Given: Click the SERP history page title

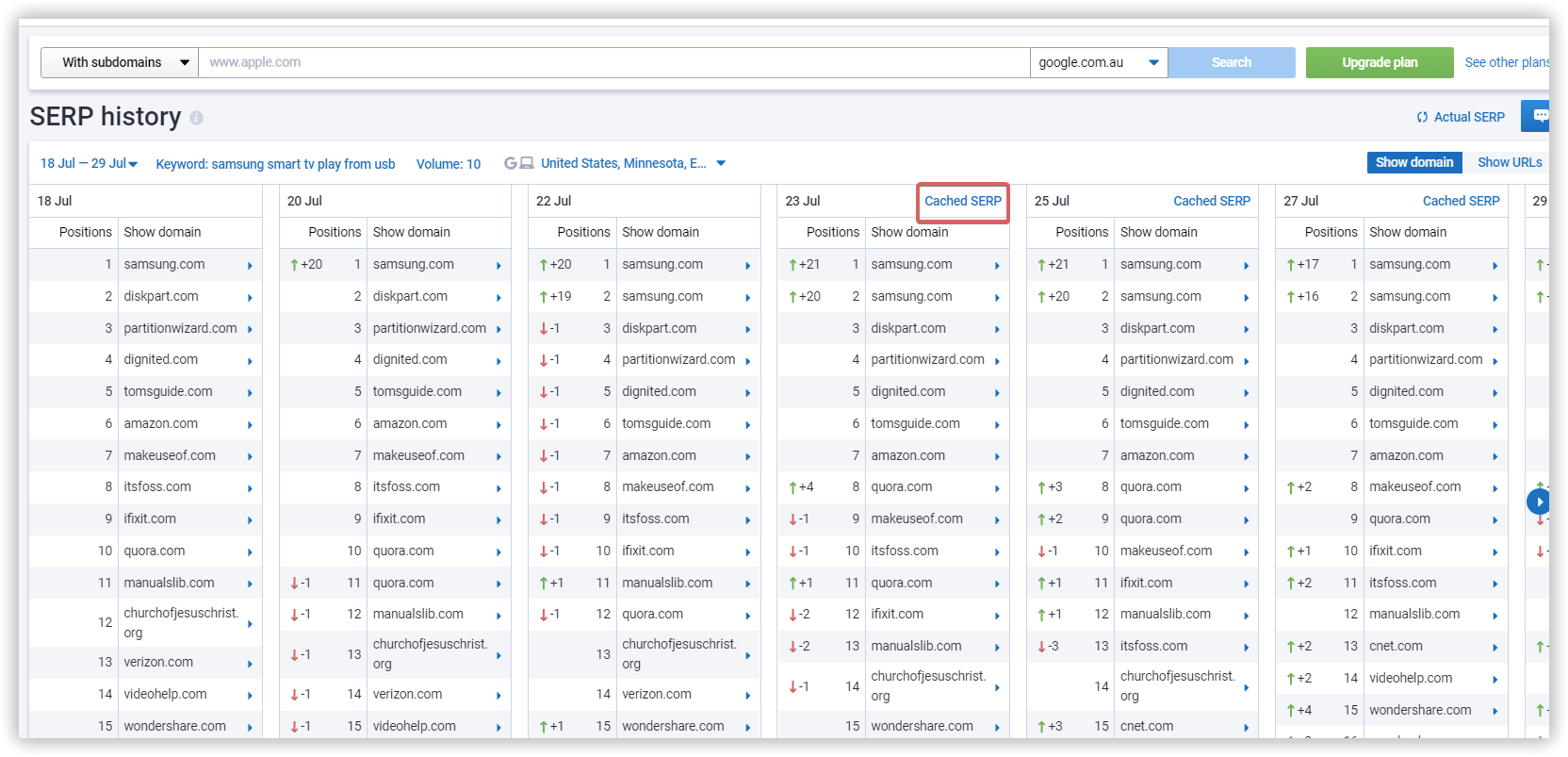Looking at the screenshot, I should [106, 117].
